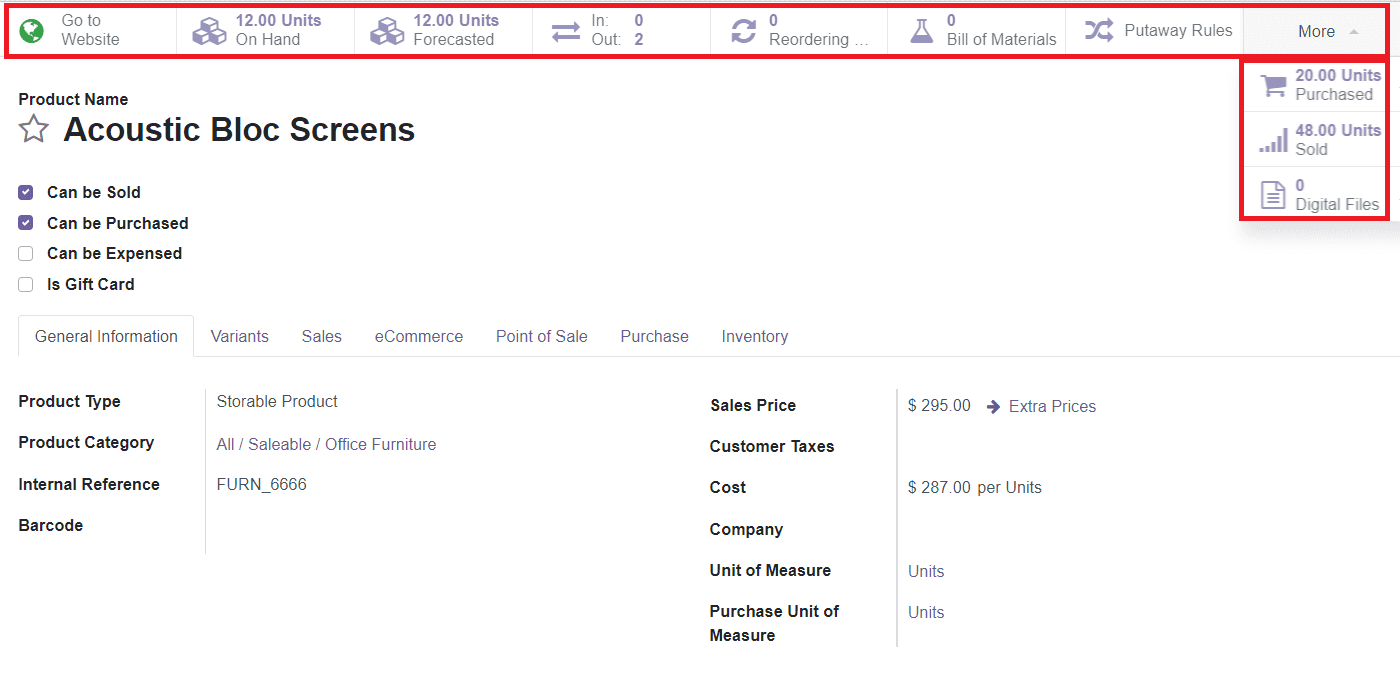Open the Point of Sale tab
Image resolution: width=1400 pixels, height=676 pixels.
(x=541, y=336)
